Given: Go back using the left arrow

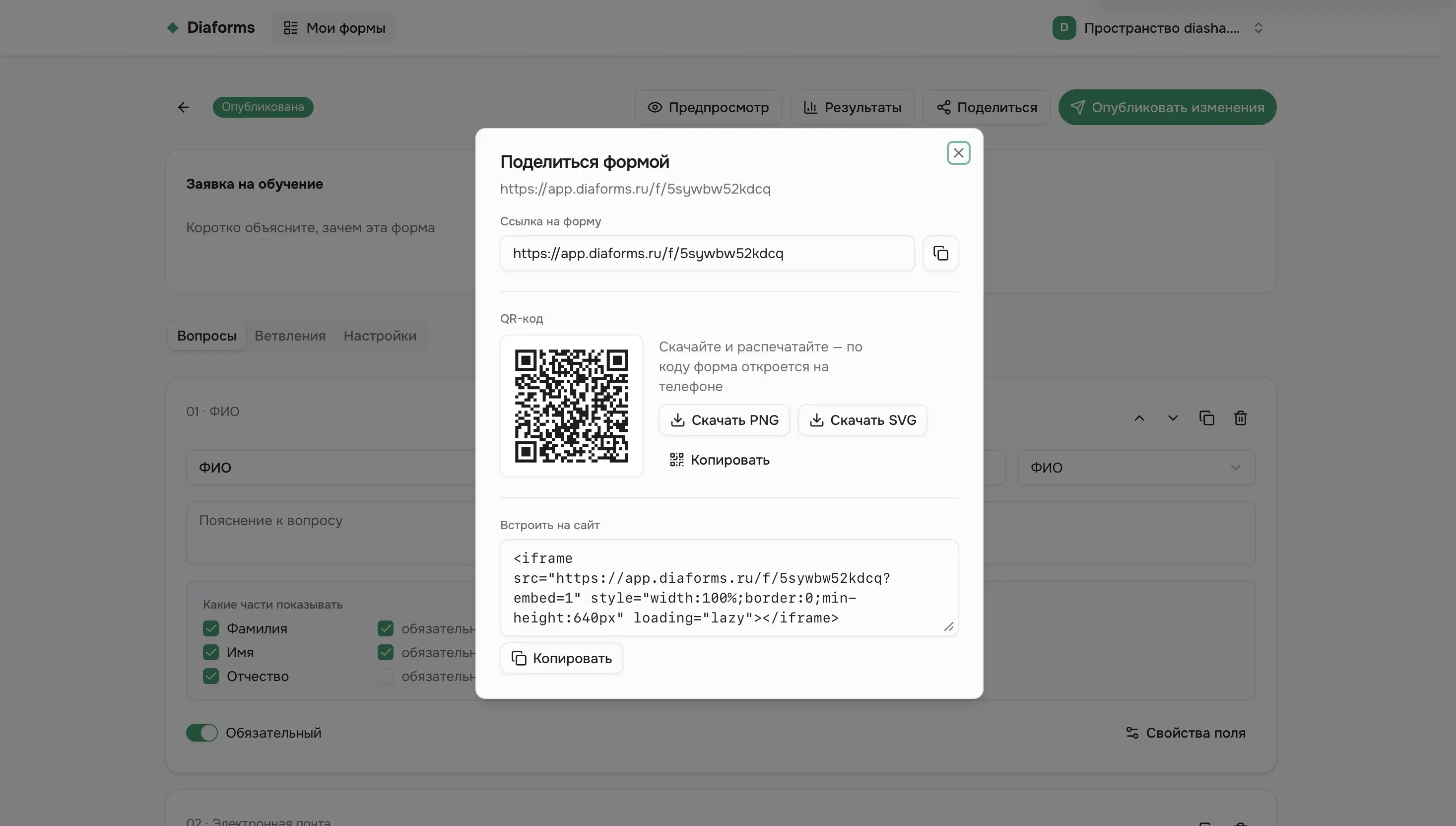Looking at the screenshot, I should [183, 107].
